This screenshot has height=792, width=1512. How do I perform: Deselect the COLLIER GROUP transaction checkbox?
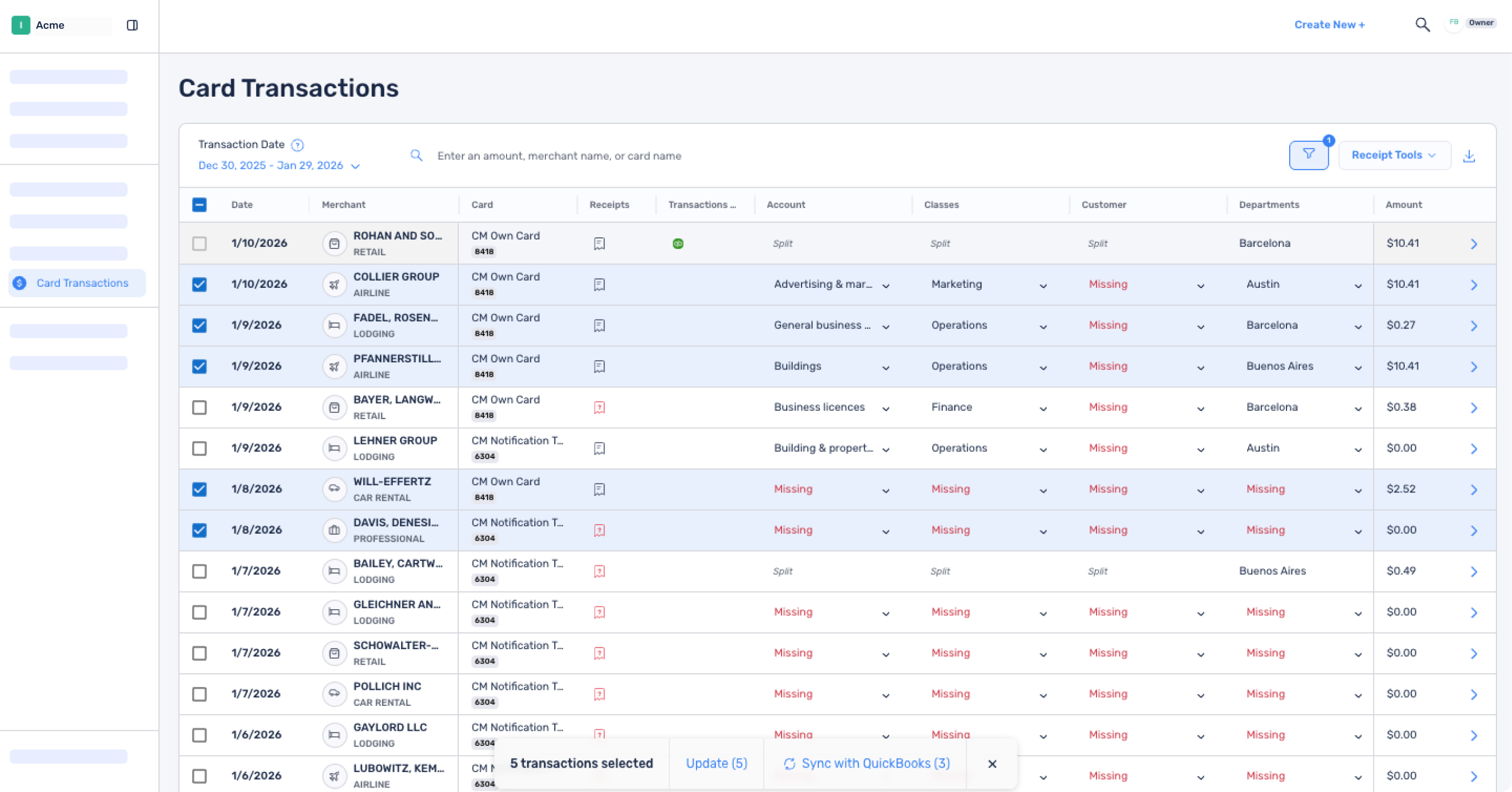pyautogui.click(x=199, y=284)
